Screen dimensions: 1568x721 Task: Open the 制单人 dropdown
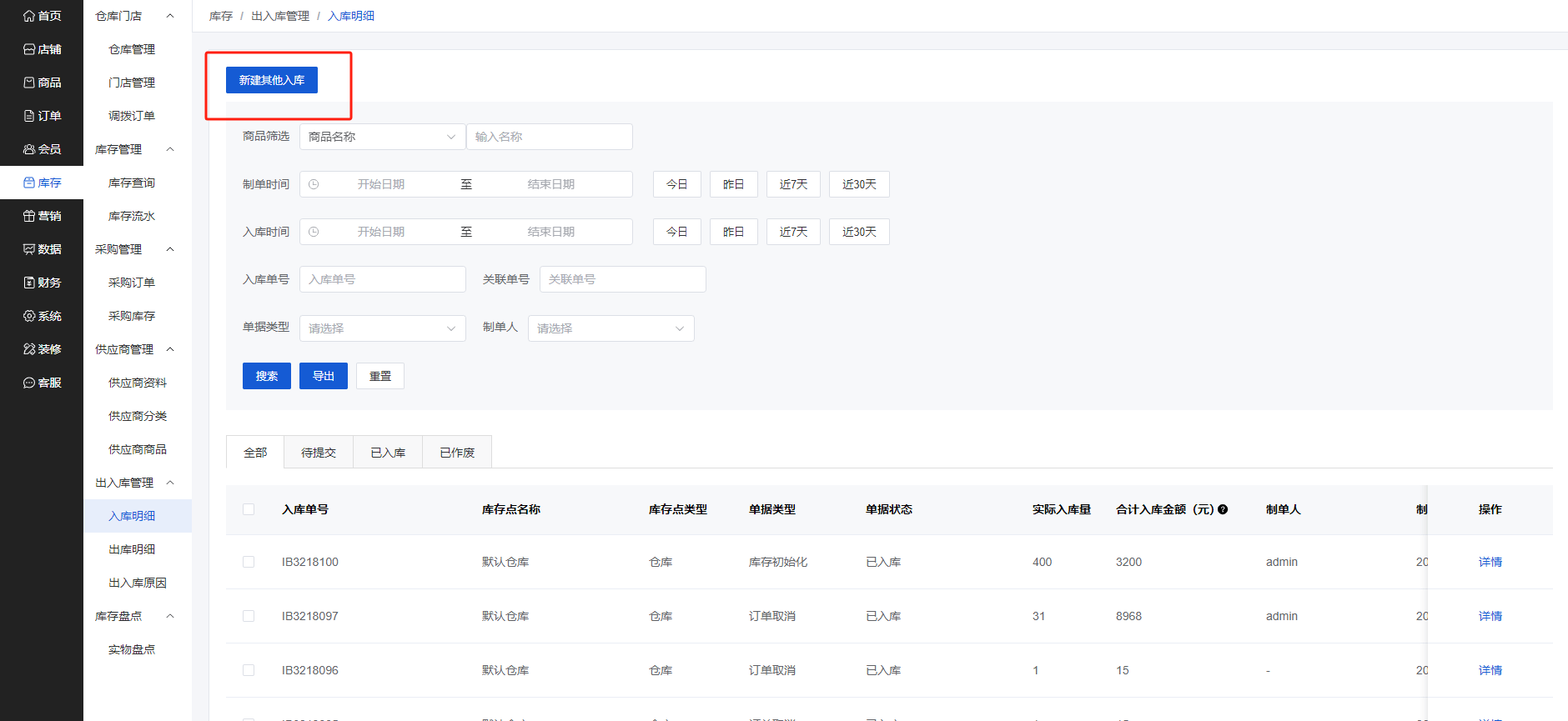point(611,328)
